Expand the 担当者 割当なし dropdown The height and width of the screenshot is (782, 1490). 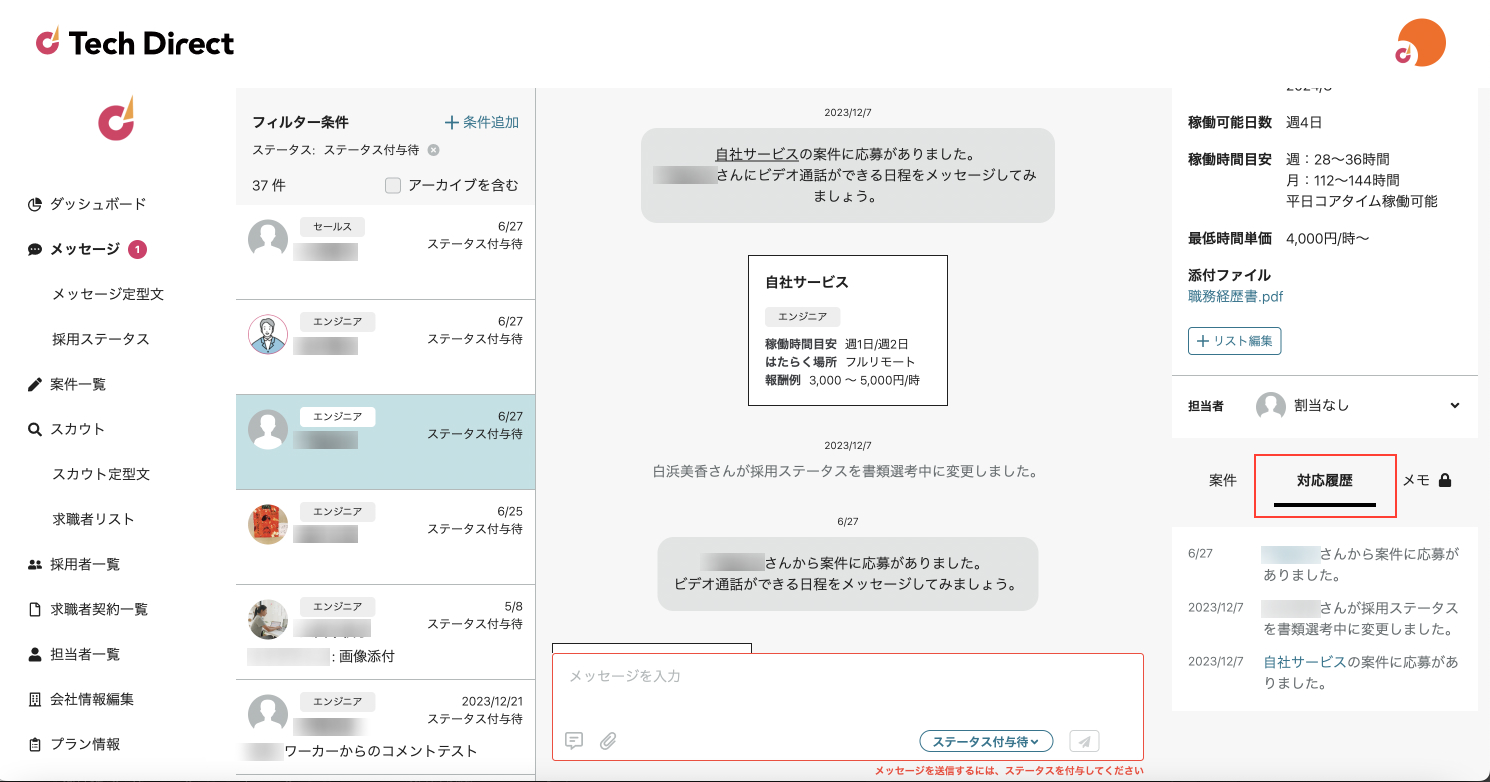[1454, 406]
